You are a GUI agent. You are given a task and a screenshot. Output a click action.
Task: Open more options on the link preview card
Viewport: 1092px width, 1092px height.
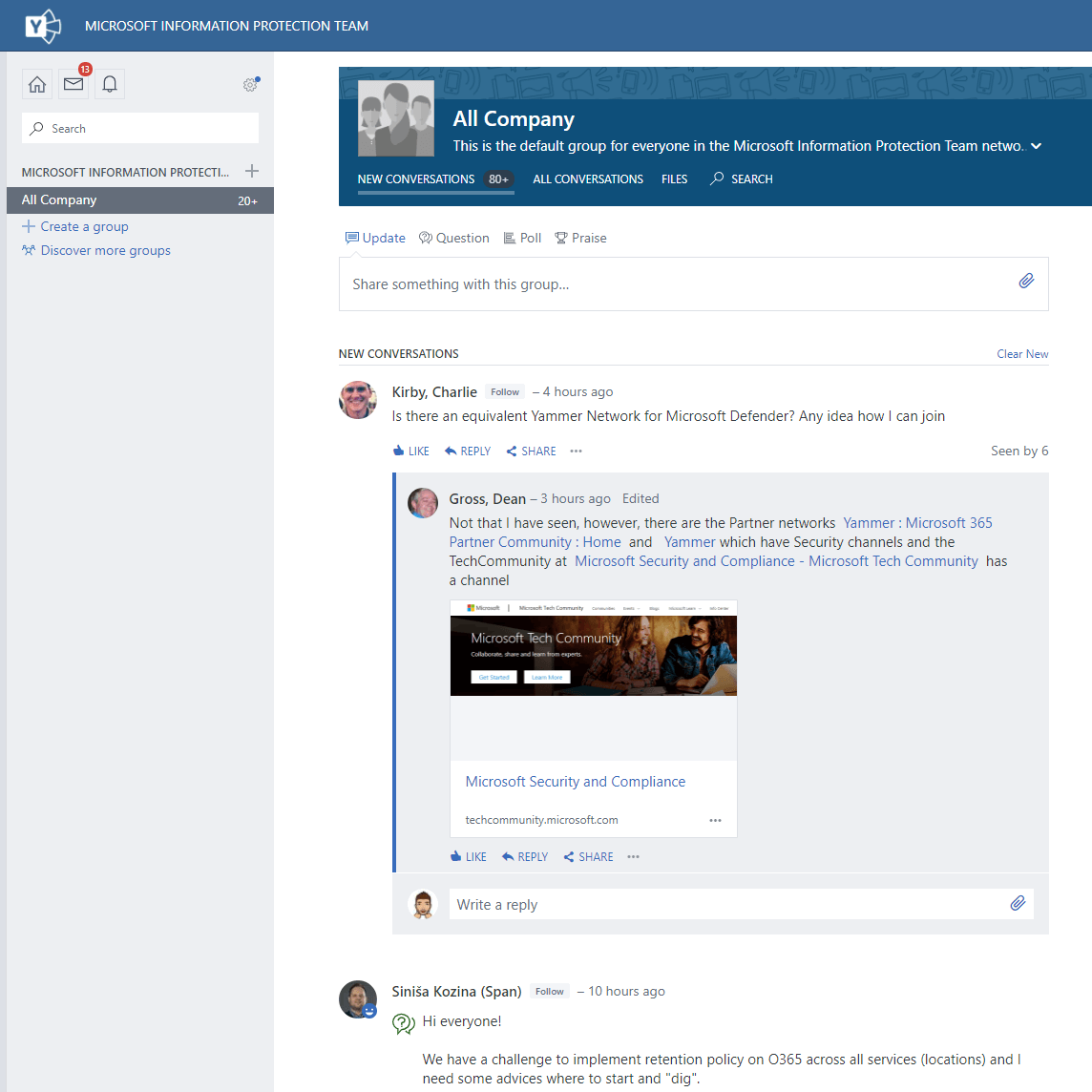tap(715, 820)
